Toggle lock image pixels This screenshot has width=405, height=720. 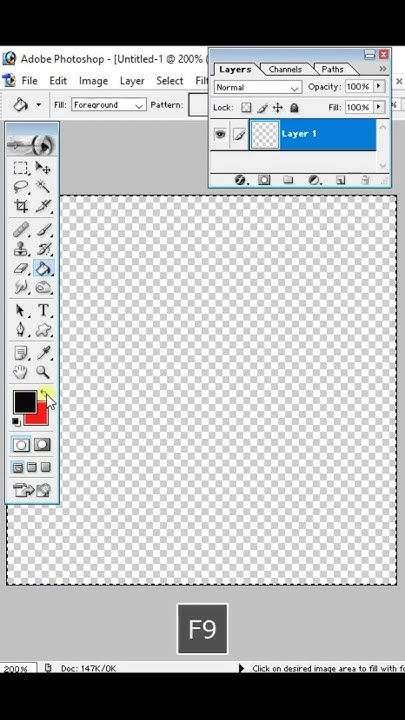click(x=262, y=108)
